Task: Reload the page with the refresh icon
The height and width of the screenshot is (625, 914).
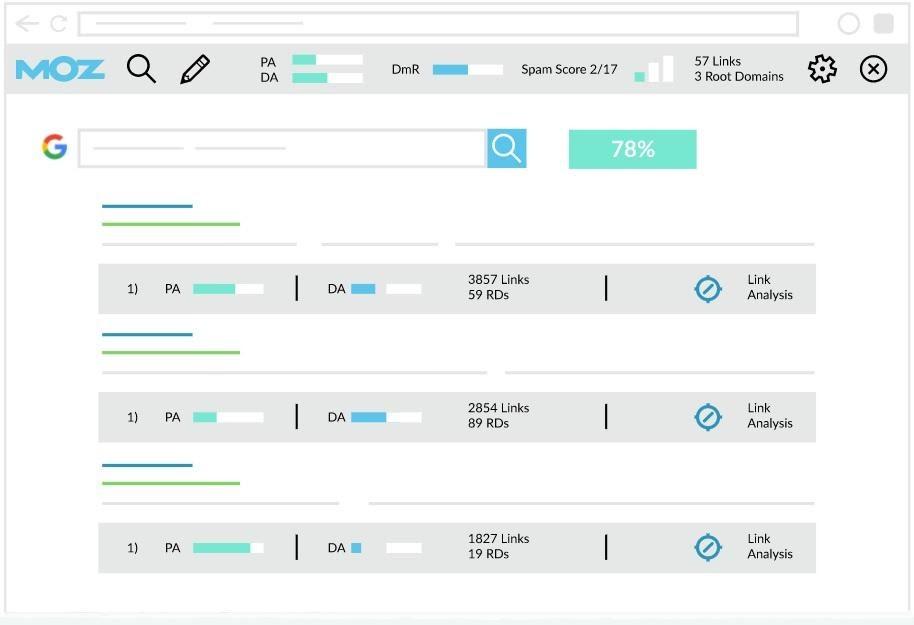Action: pyautogui.click(x=58, y=23)
